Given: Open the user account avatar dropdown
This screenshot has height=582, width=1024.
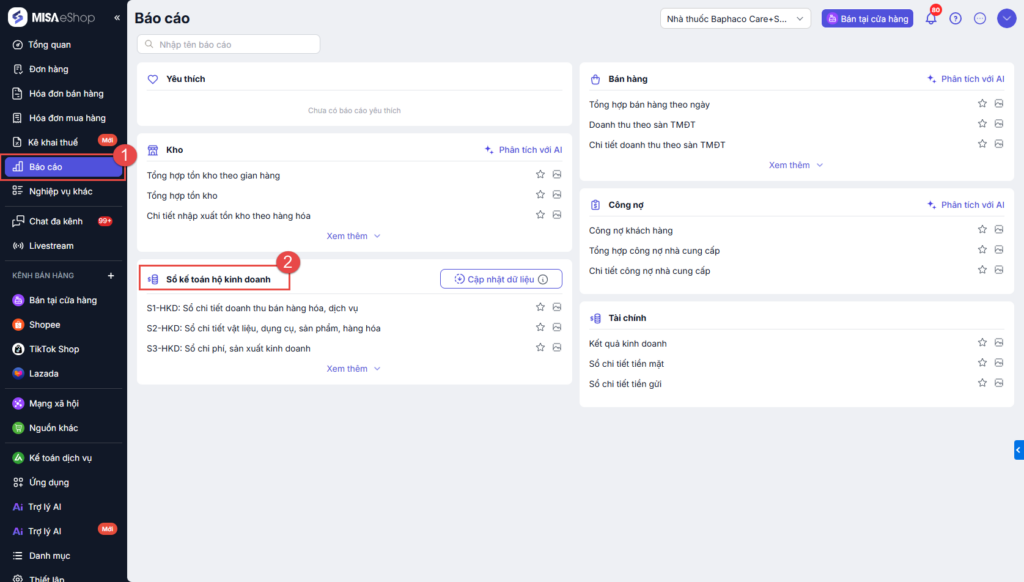Looking at the screenshot, I should tap(1007, 18).
